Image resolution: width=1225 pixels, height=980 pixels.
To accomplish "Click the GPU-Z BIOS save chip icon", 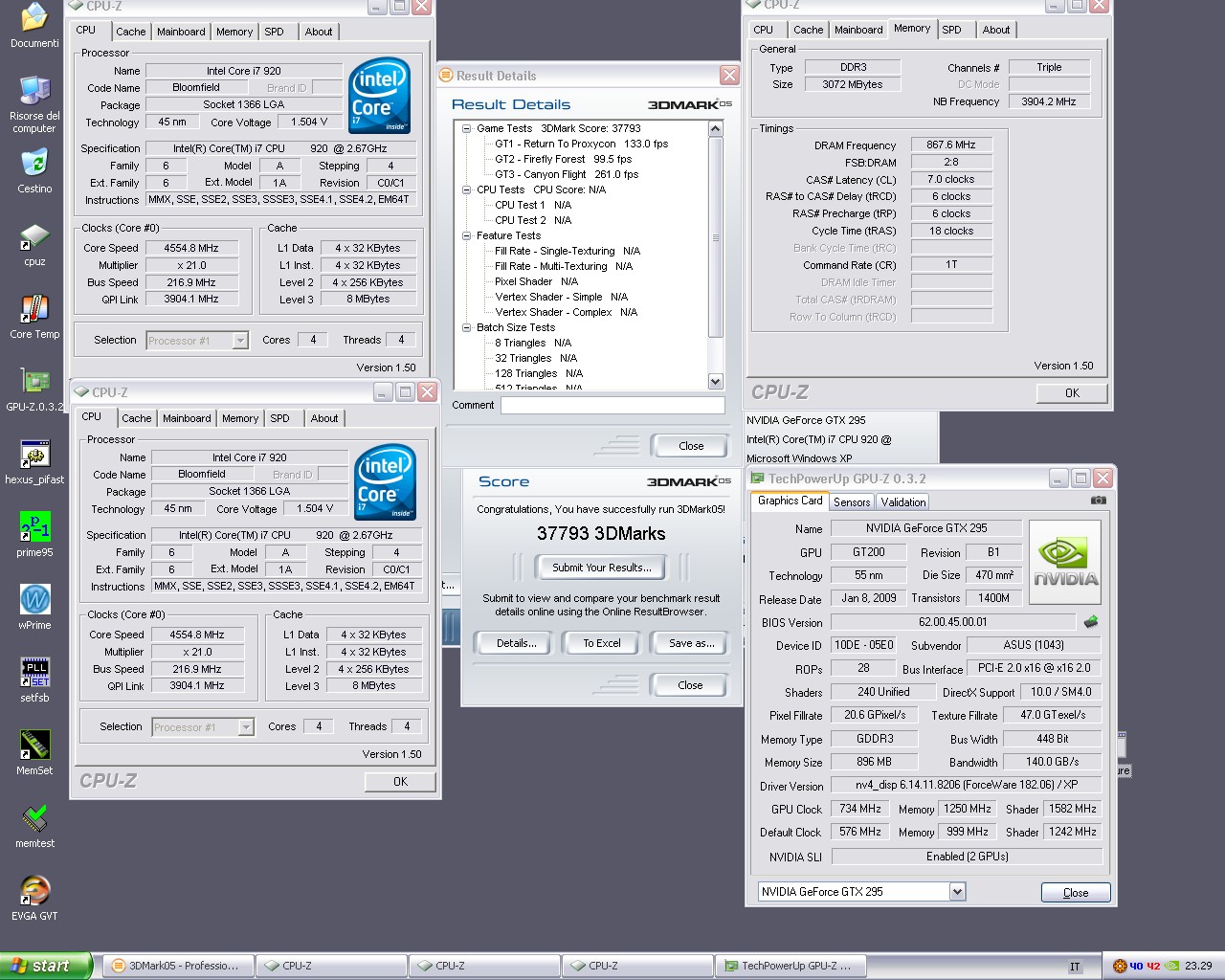I will click(1090, 622).
